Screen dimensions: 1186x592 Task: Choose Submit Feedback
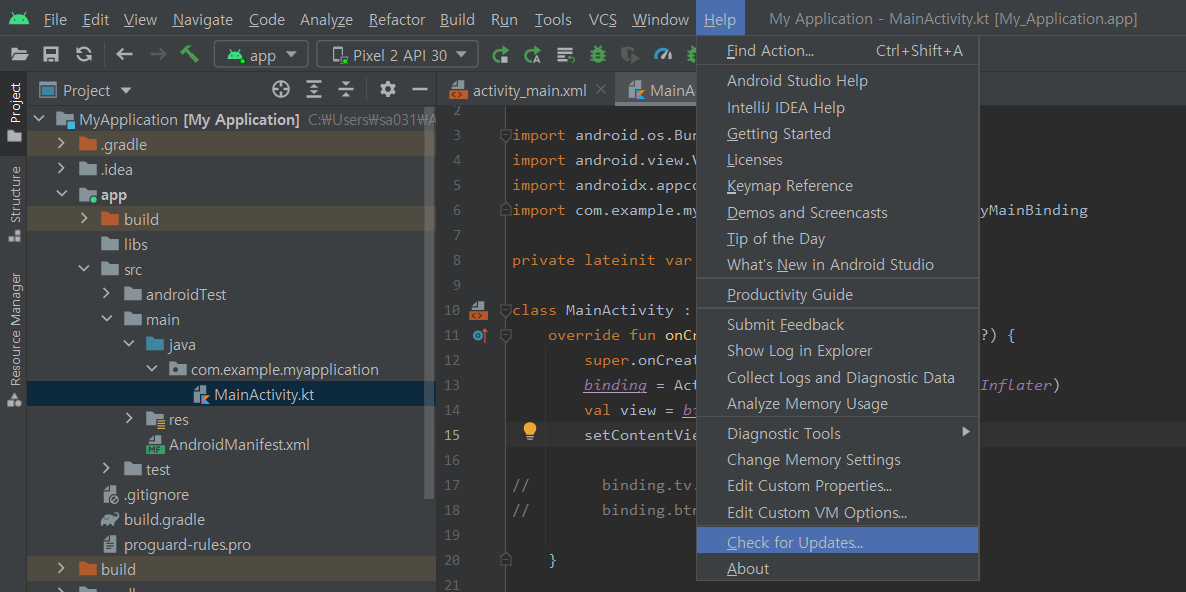(x=837, y=324)
